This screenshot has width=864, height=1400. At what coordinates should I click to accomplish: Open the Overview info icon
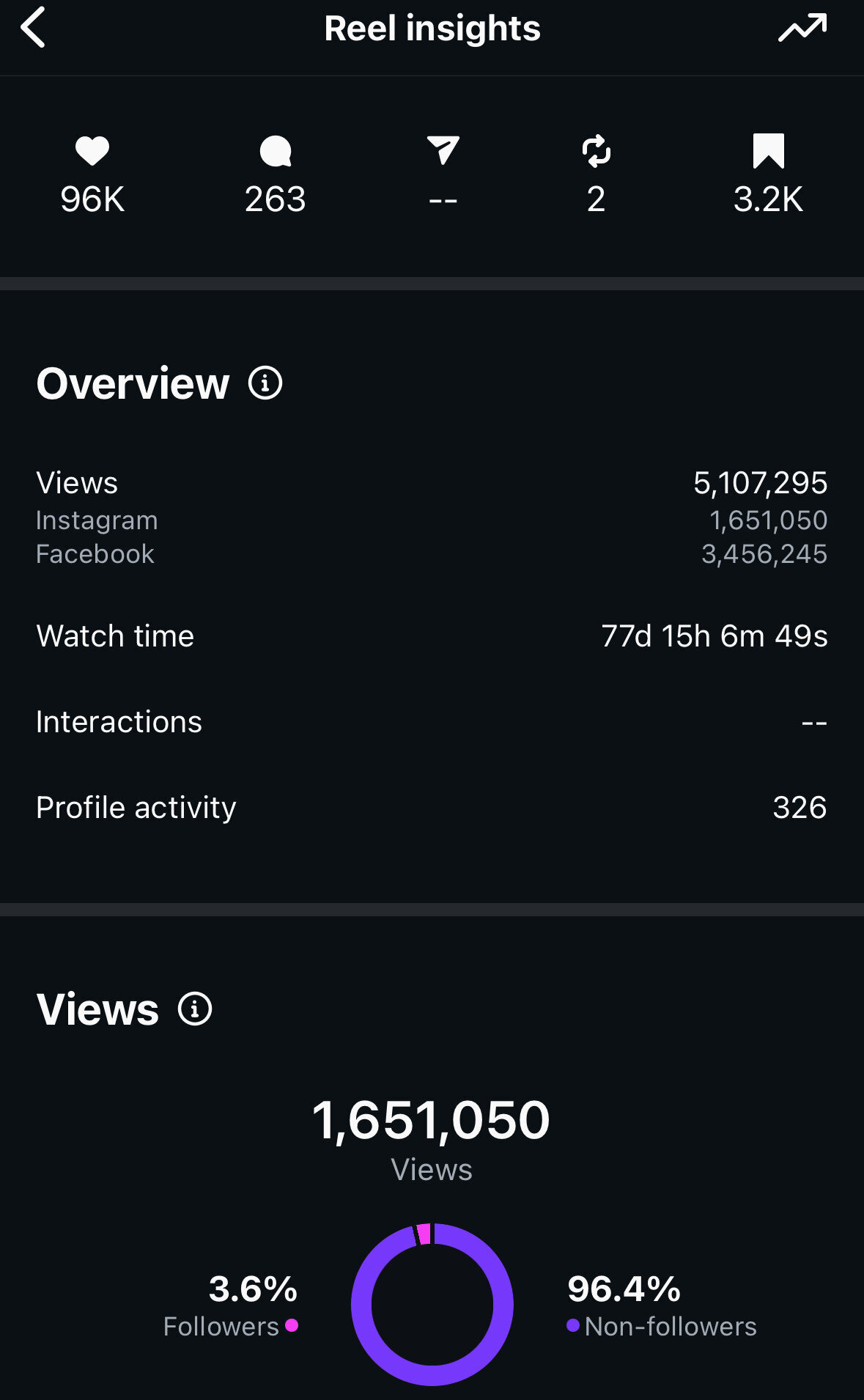[265, 383]
